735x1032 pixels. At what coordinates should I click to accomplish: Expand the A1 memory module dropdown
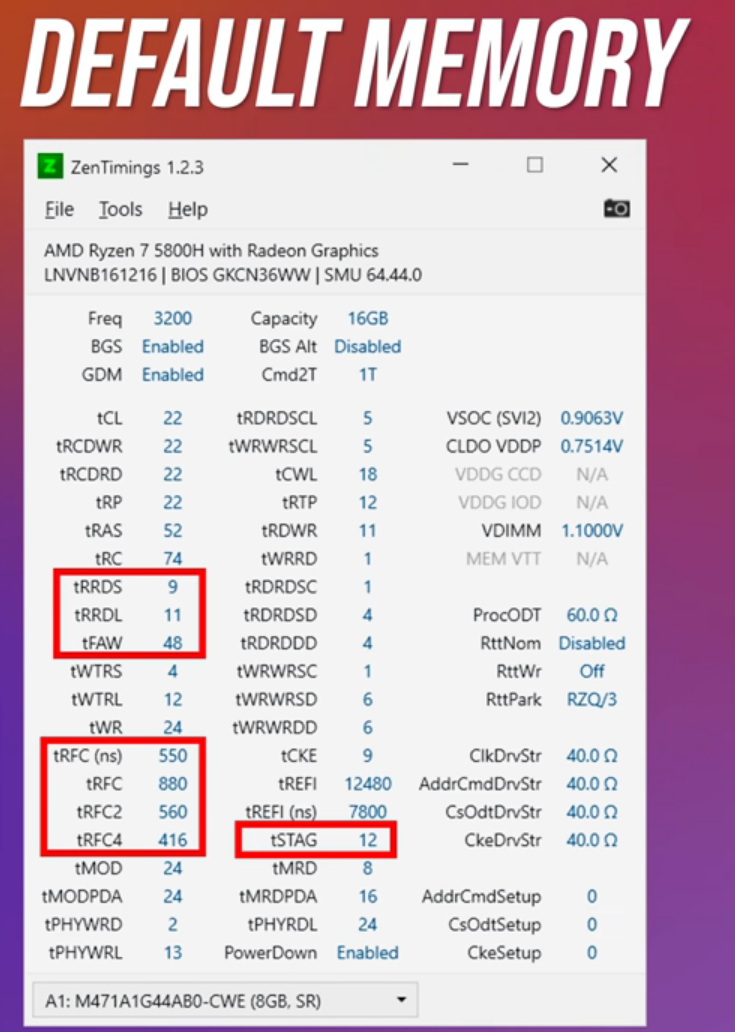[x=225, y=1000]
